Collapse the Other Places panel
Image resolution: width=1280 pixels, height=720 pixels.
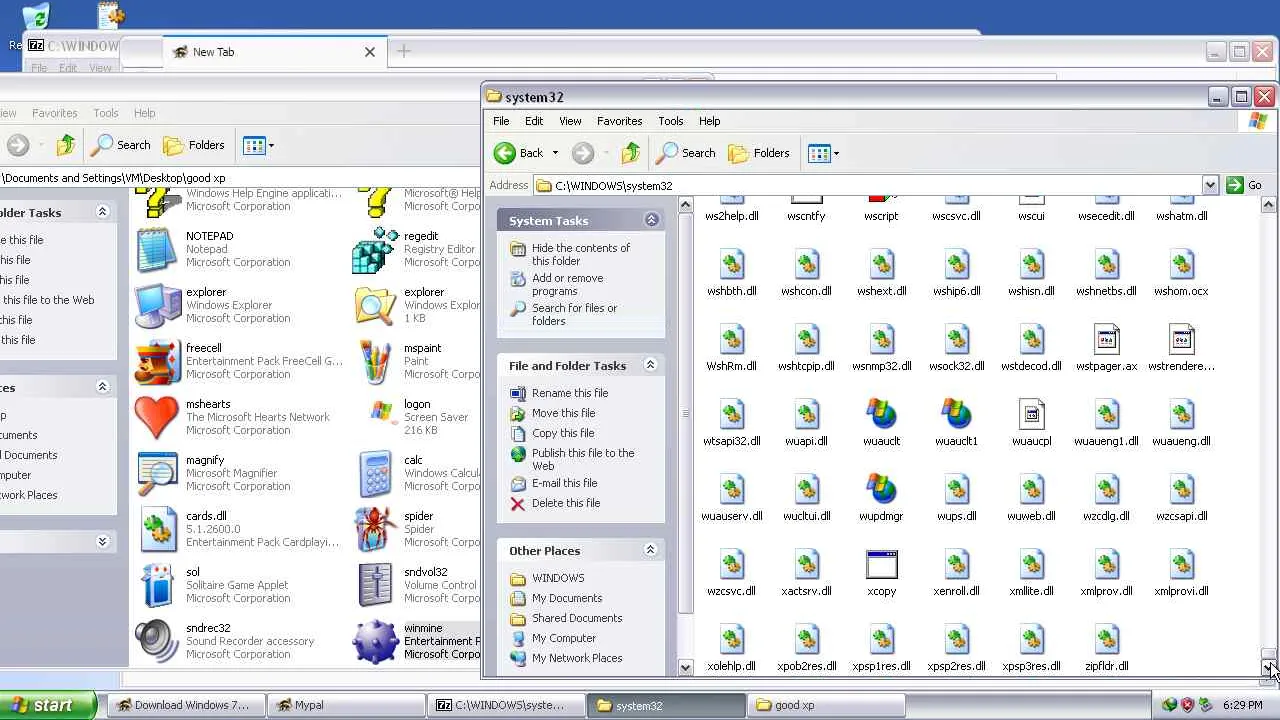[650, 550]
